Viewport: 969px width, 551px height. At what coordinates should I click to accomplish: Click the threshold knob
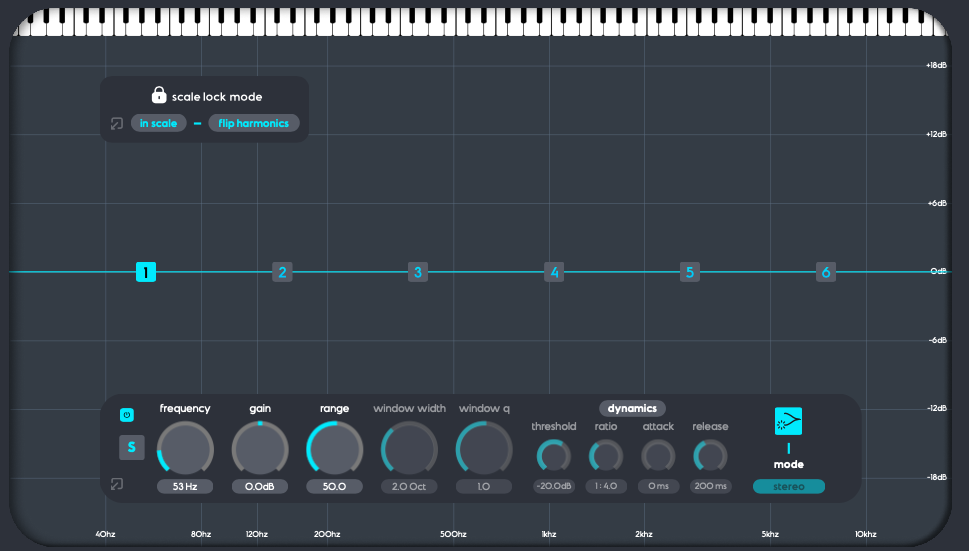[x=554, y=456]
